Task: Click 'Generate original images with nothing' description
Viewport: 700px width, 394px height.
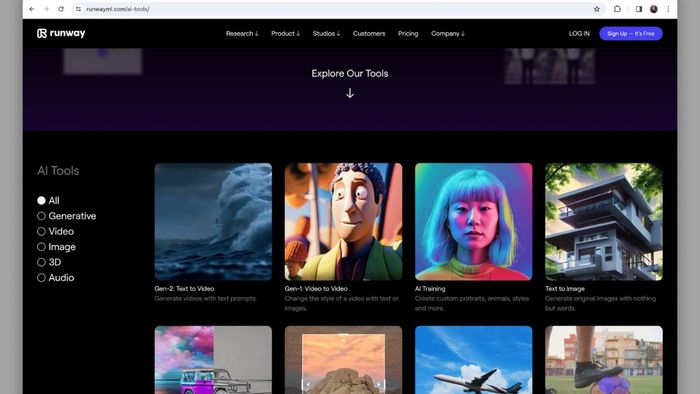Action: click(600, 303)
